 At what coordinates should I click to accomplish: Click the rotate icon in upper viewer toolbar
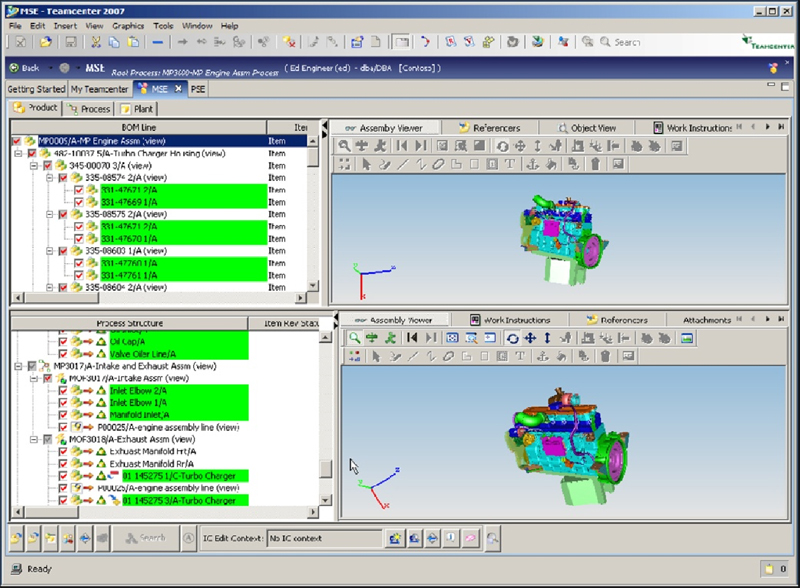[x=502, y=146]
